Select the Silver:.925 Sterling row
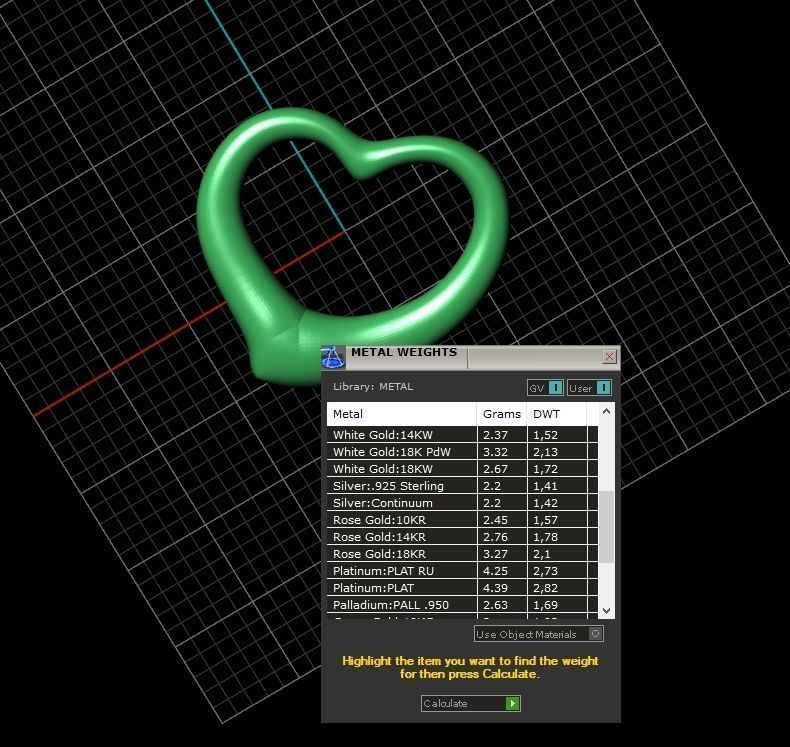Image resolution: width=790 pixels, height=747 pixels. click(x=463, y=486)
